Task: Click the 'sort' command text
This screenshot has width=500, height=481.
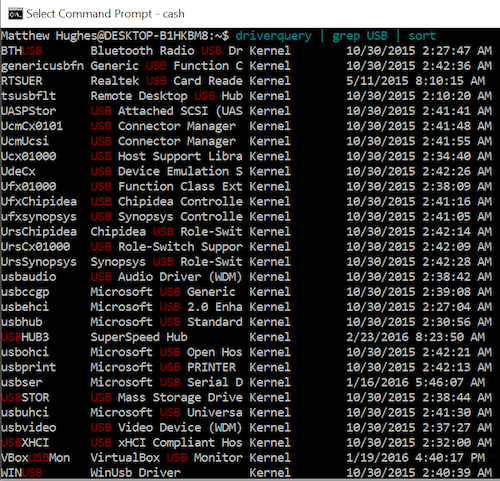Action: [422, 36]
